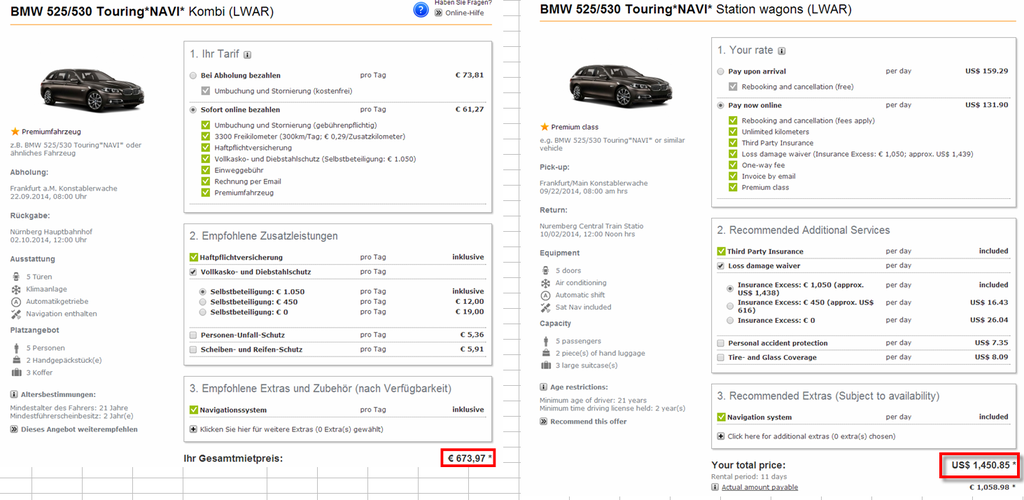Choose Selbstbeteiligung € 1.050 radio button
The image size is (1024, 500).
click(x=203, y=291)
